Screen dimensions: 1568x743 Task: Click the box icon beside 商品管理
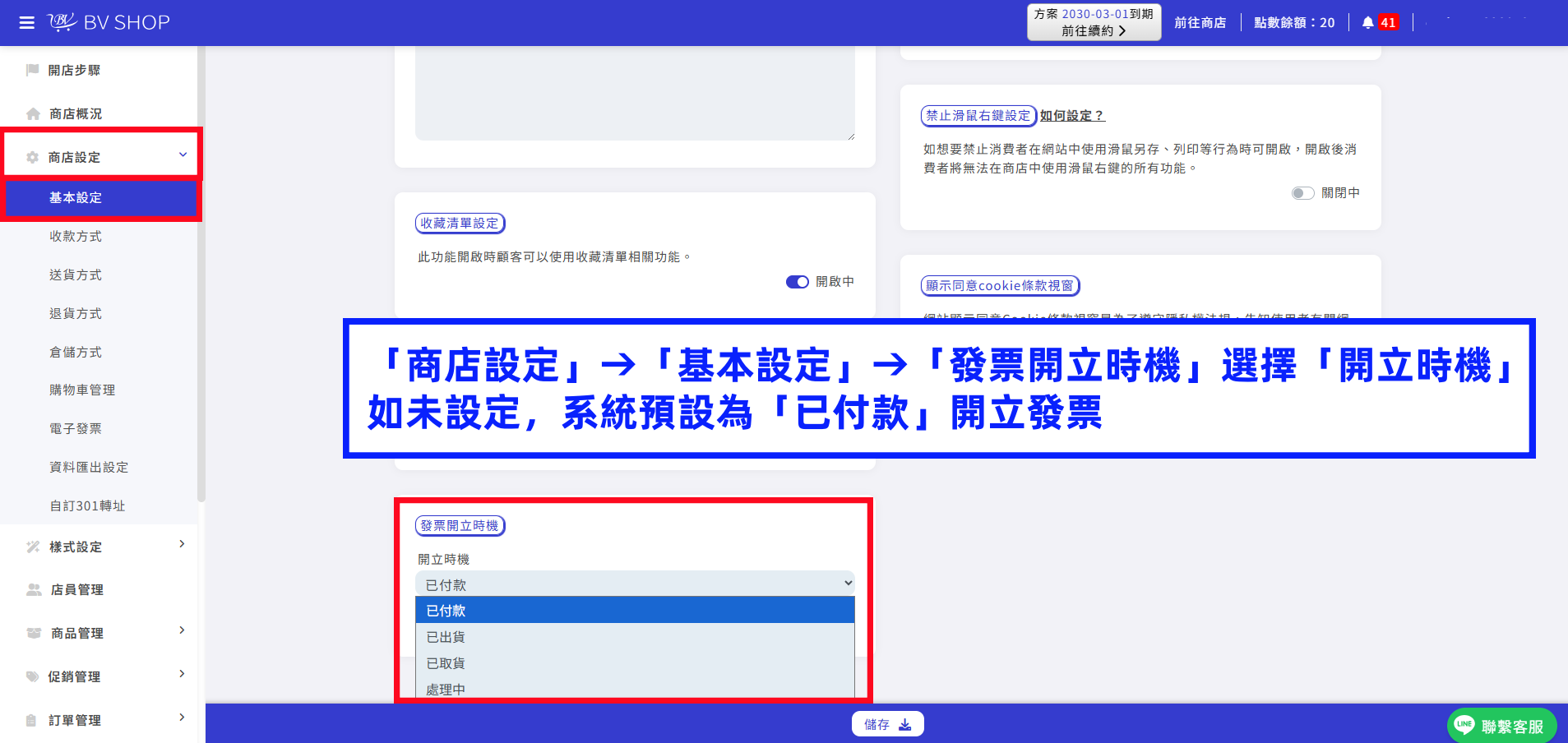point(34,633)
